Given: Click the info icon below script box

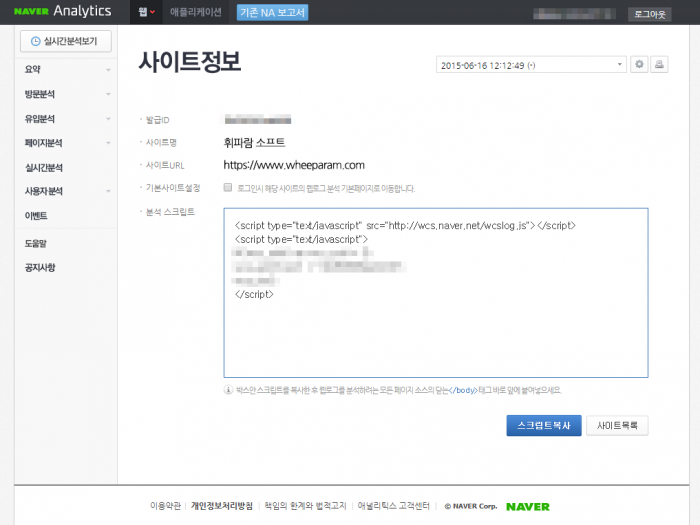Looking at the screenshot, I should coord(228,390).
